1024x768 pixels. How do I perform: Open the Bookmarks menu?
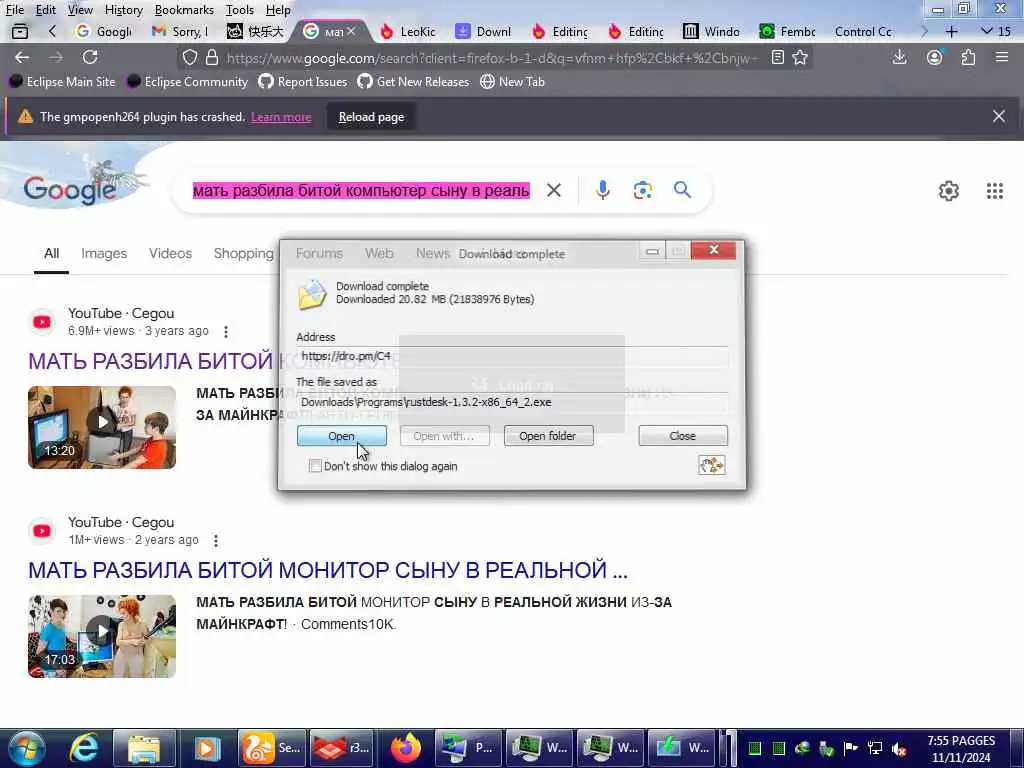(x=184, y=10)
